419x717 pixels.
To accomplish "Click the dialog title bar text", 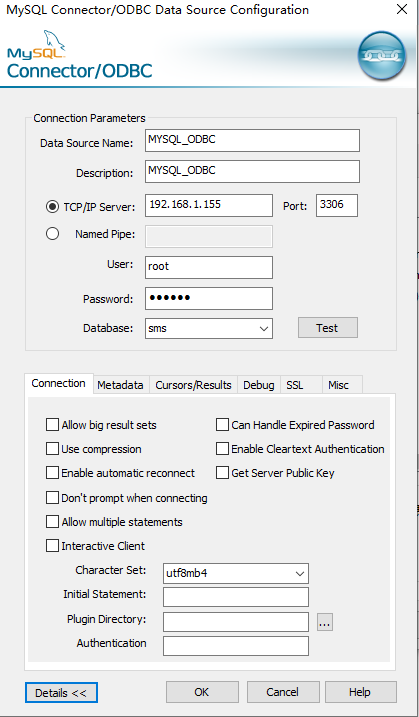I will coord(157,10).
